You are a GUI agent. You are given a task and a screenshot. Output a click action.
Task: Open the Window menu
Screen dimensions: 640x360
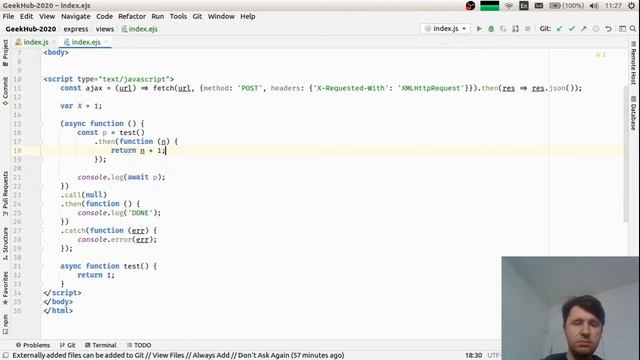click(221, 16)
